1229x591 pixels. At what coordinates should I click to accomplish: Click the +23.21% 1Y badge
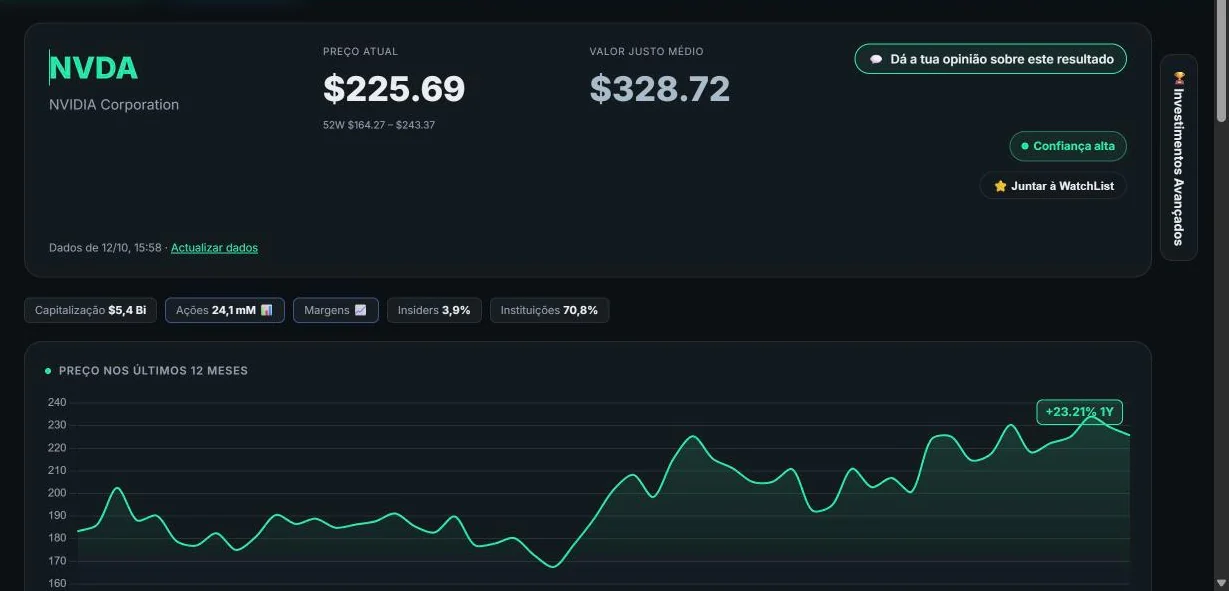(1079, 412)
